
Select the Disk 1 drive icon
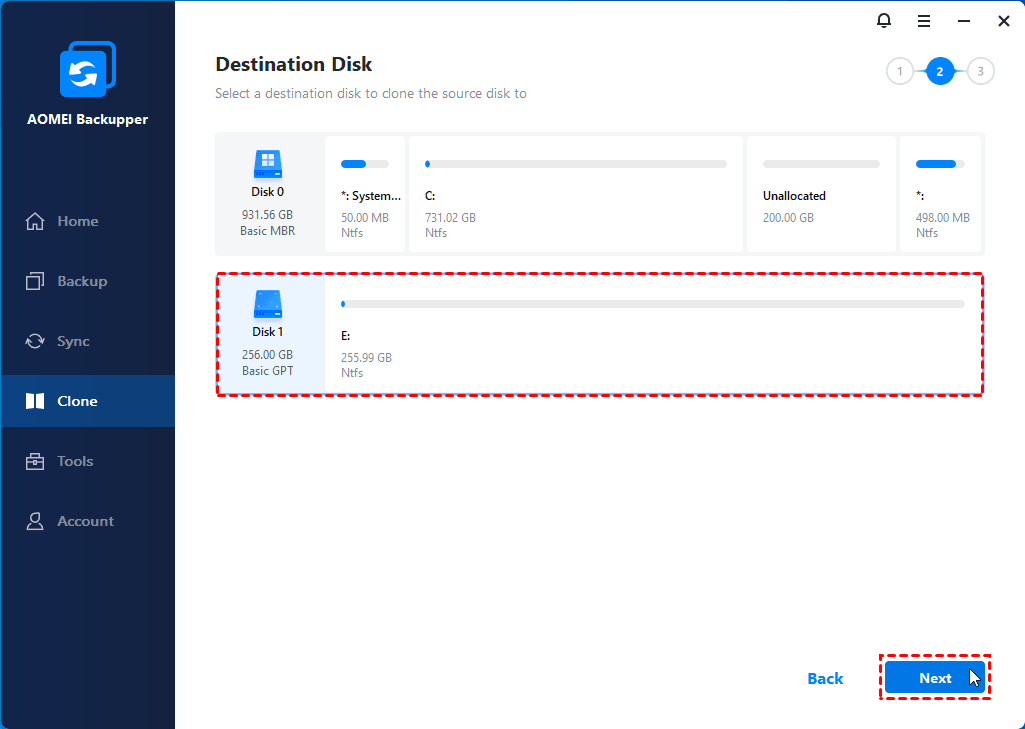(268, 304)
